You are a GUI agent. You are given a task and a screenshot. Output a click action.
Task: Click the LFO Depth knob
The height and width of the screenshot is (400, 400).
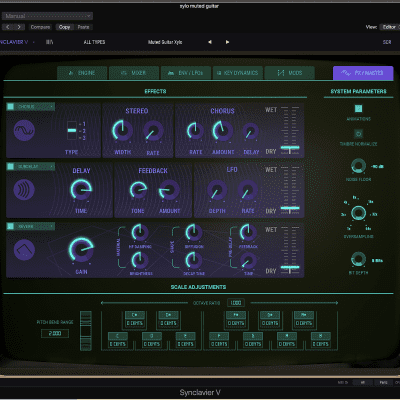point(217,190)
